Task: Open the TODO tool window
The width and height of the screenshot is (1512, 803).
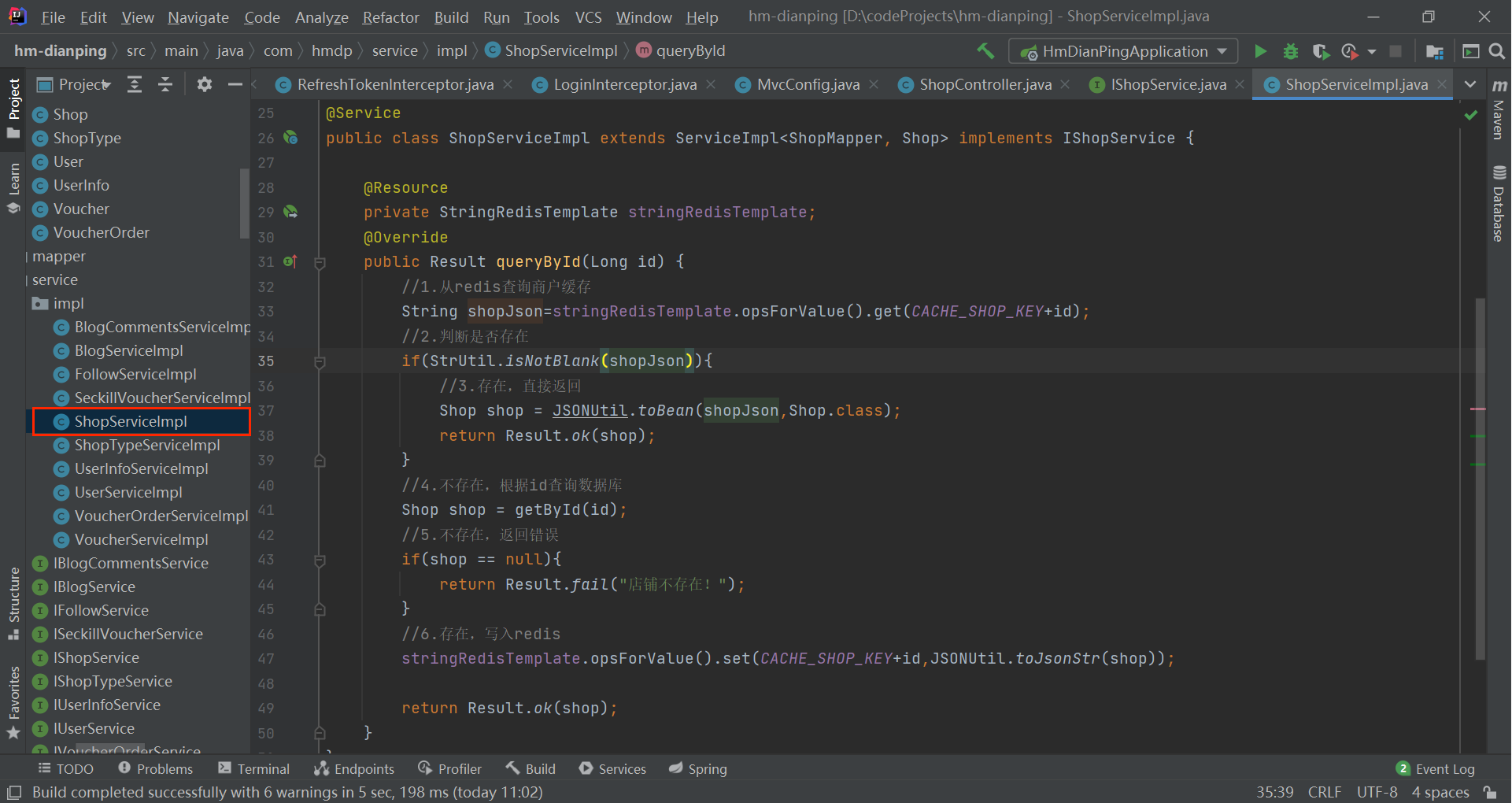Action: click(65, 768)
